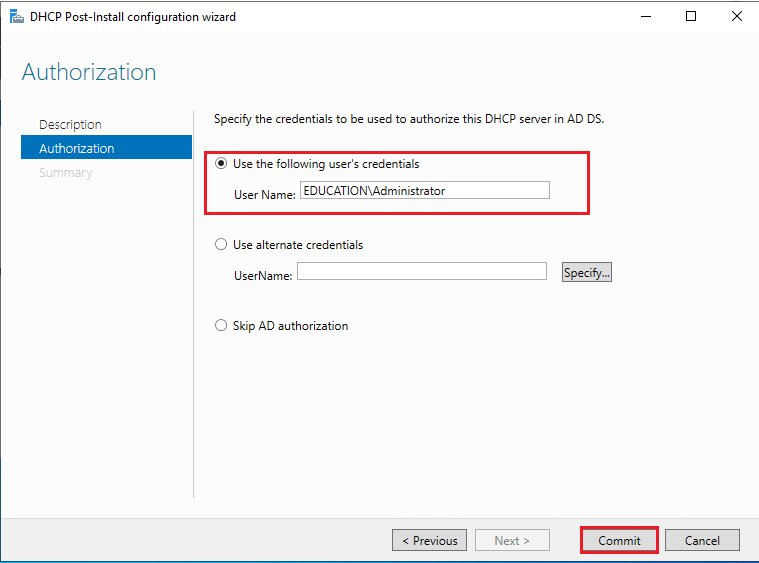Close the wizard with the X button
The image size is (759, 563).
pos(737,16)
